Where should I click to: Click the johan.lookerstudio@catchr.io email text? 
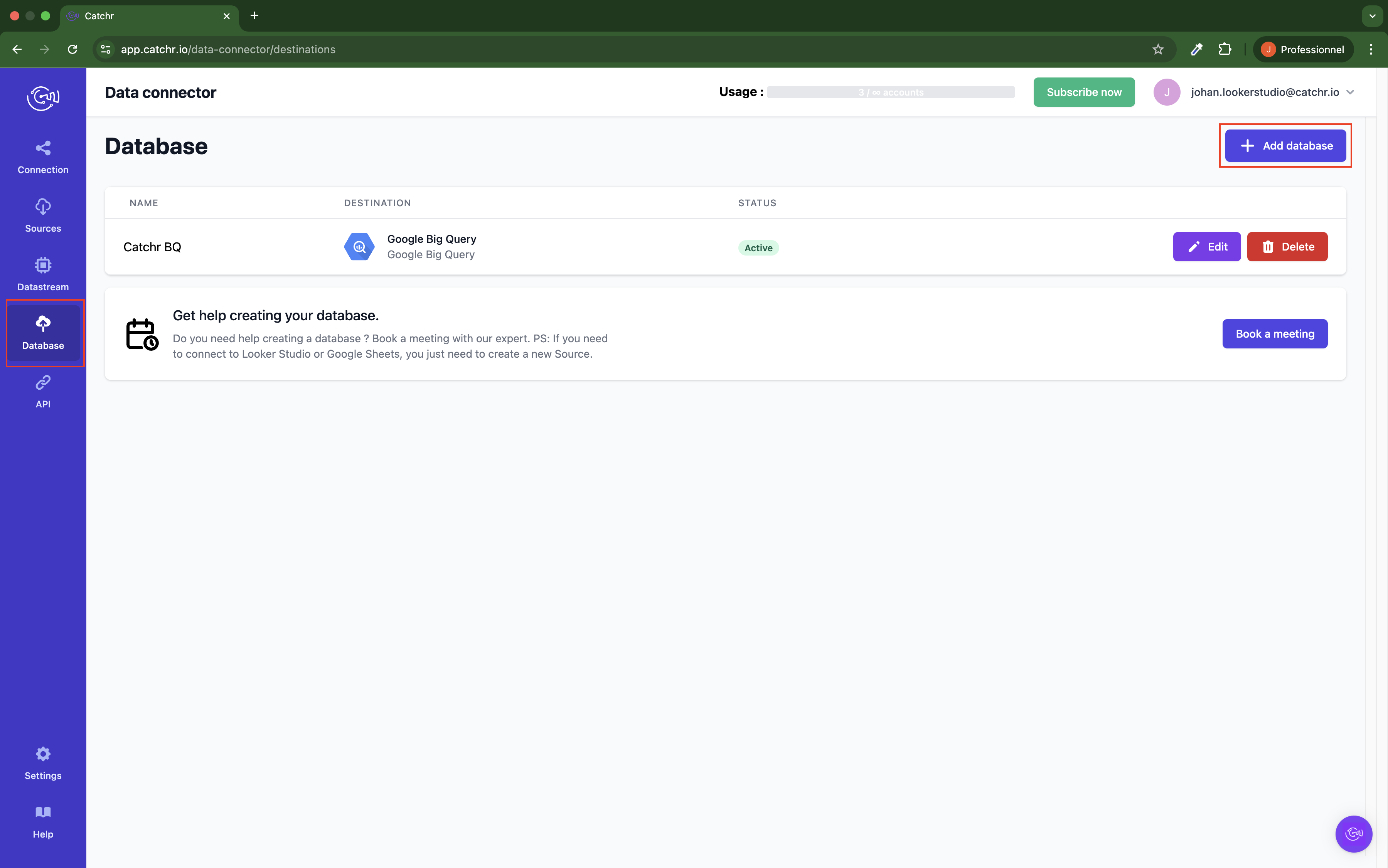(x=1265, y=93)
